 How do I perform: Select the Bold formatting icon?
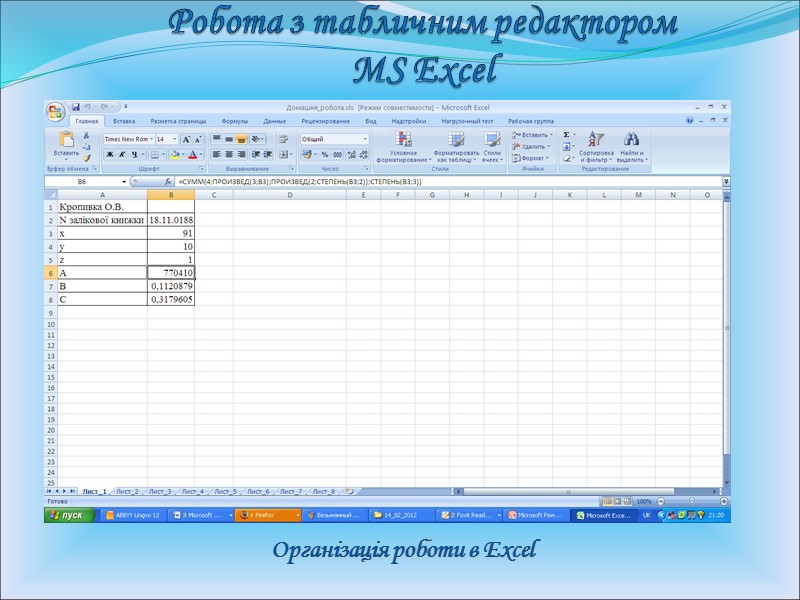(x=109, y=153)
